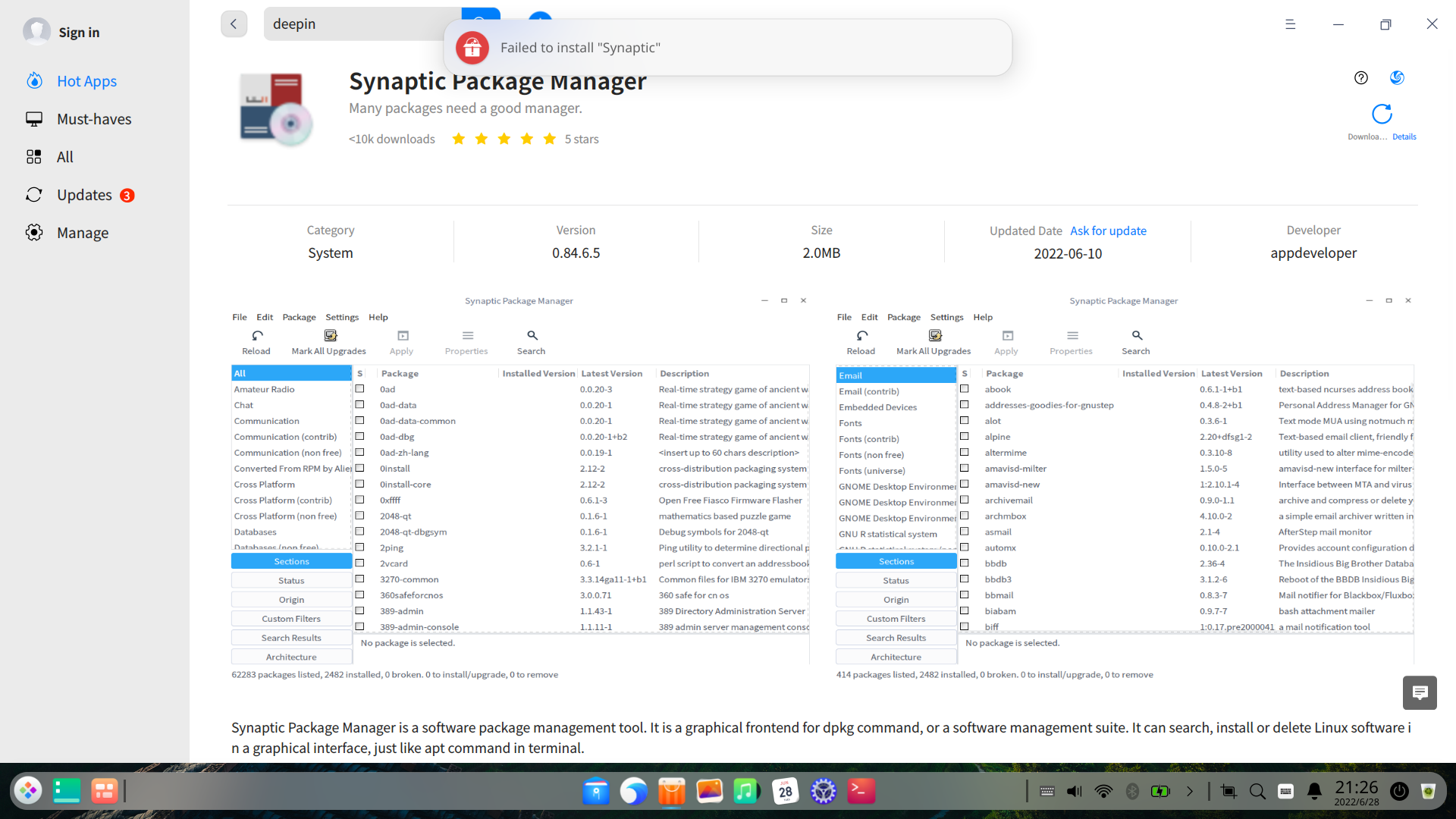
Task: Click the updated date 2022-06-10
Action: (x=1068, y=253)
